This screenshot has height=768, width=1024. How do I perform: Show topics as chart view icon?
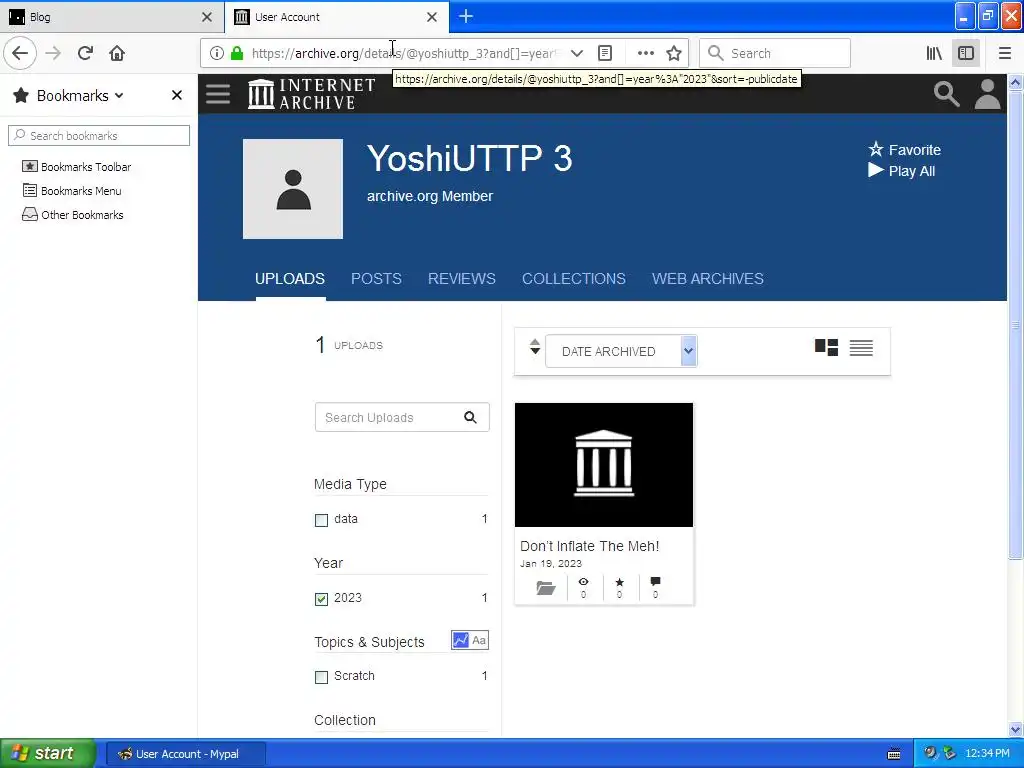tap(460, 640)
